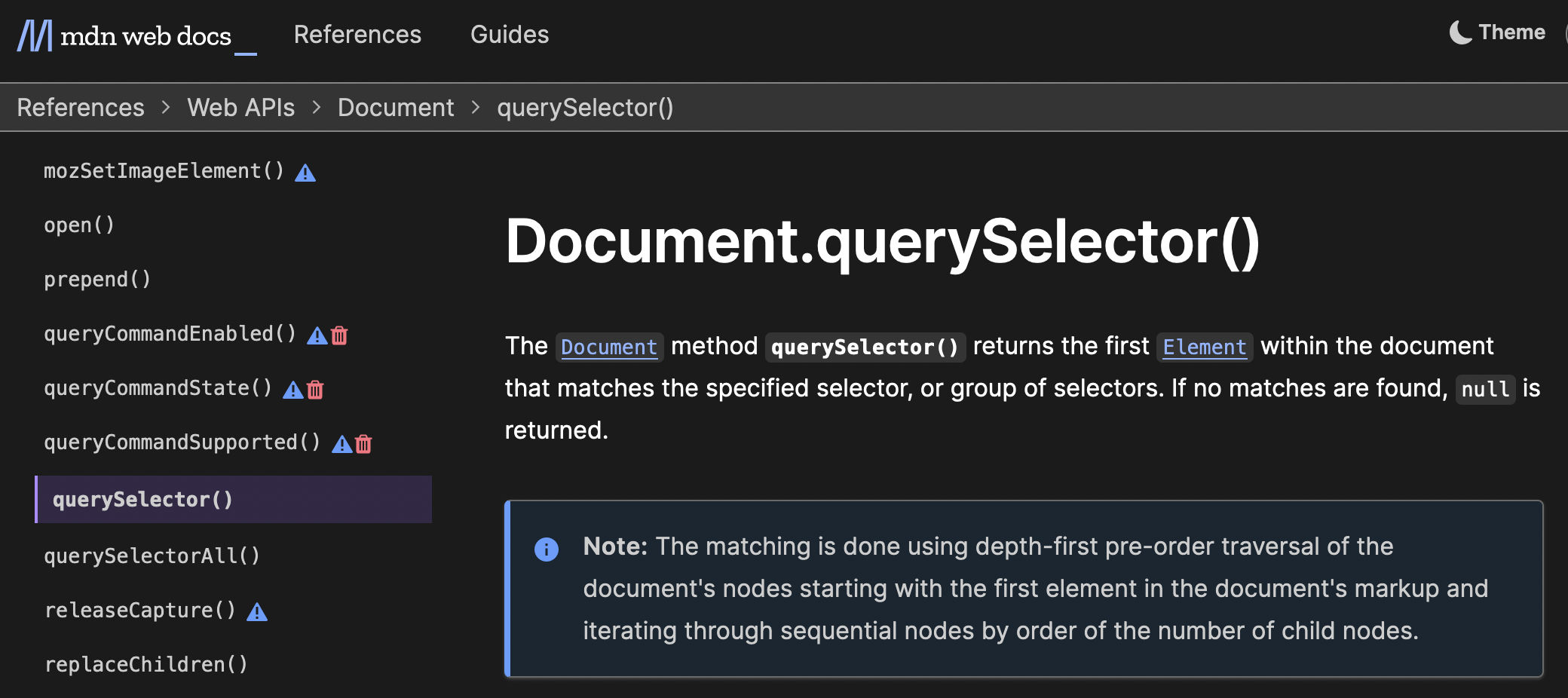Viewport: 1568px width, 698px height.
Task: Open the Guides menu
Action: point(510,34)
